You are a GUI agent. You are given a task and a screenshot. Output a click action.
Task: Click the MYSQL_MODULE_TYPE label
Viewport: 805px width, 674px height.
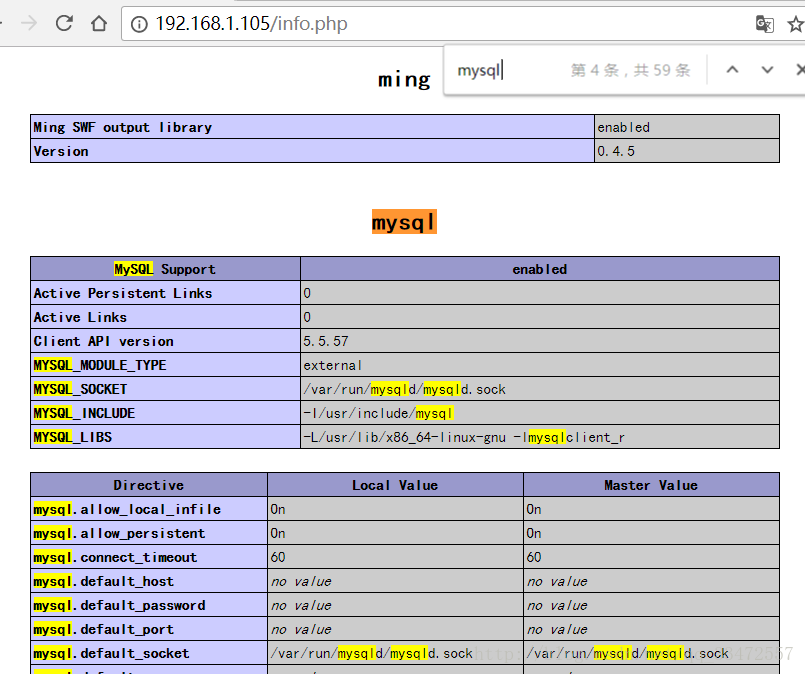[x=100, y=365]
